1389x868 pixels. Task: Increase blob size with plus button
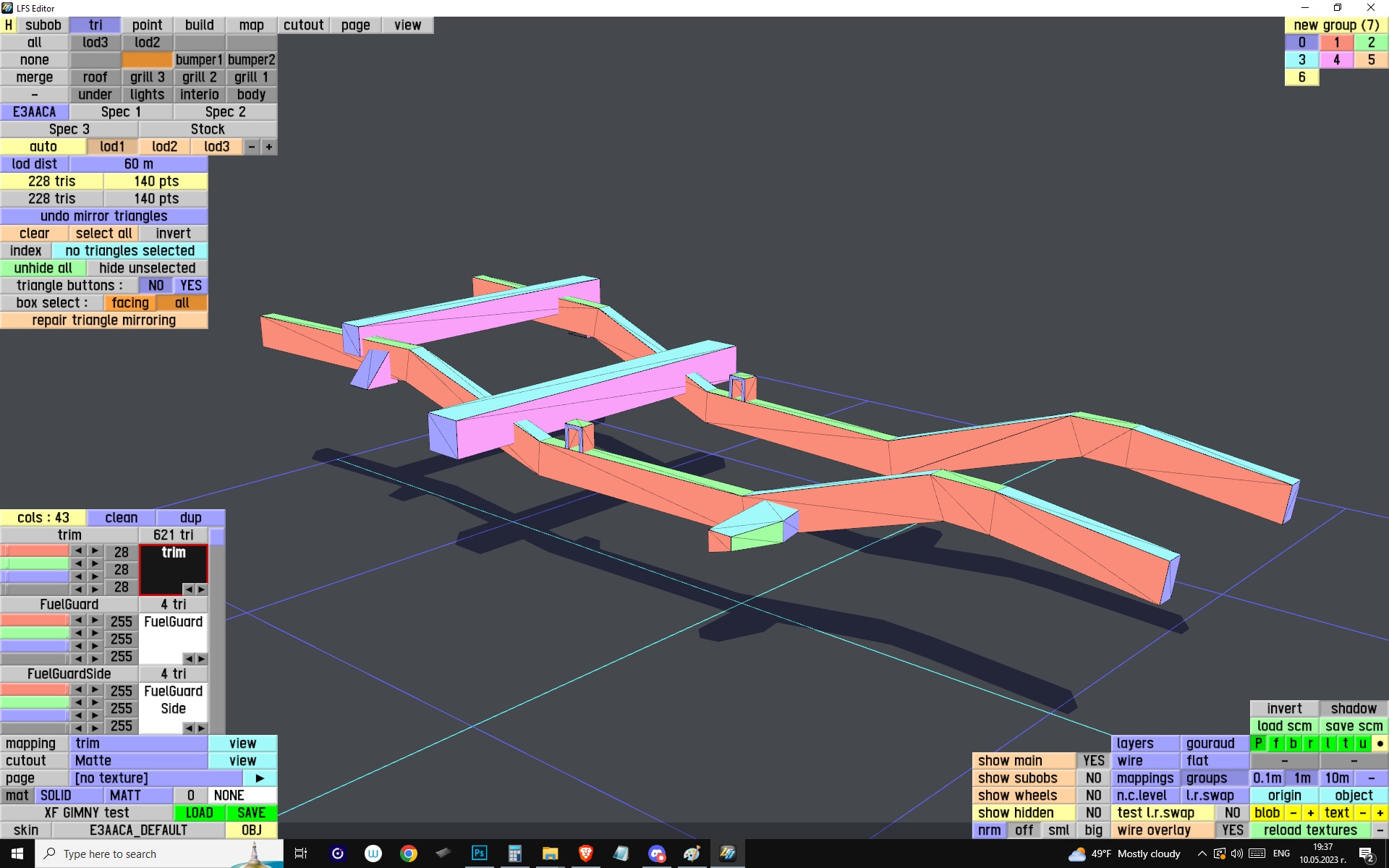[x=1310, y=812]
